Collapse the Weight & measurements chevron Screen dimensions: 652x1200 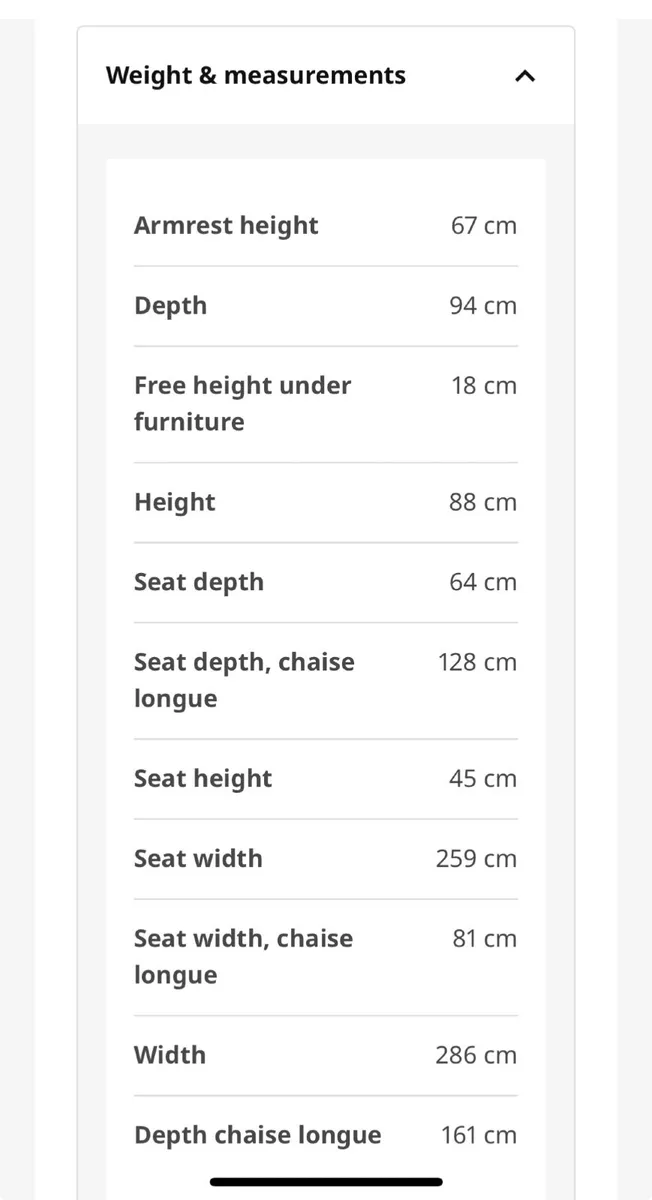tap(525, 76)
